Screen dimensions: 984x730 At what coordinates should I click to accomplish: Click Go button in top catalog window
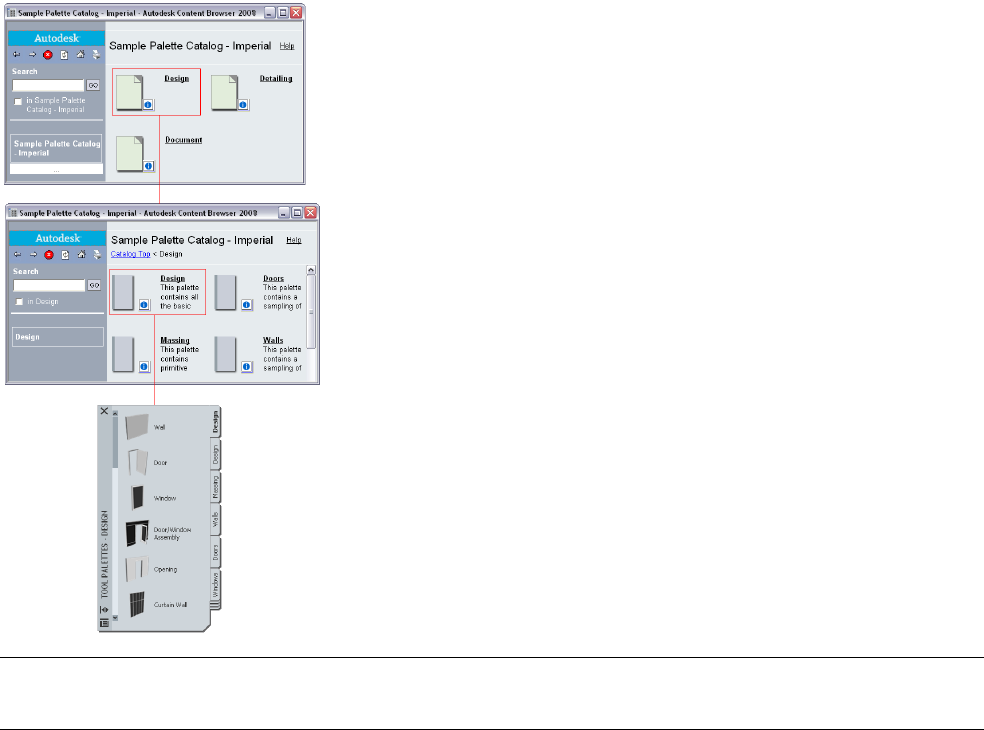tap(94, 85)
